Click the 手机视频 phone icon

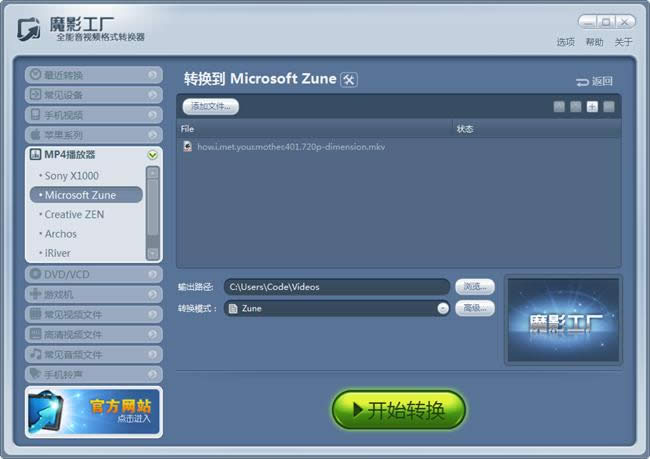[x=35, y=114]
